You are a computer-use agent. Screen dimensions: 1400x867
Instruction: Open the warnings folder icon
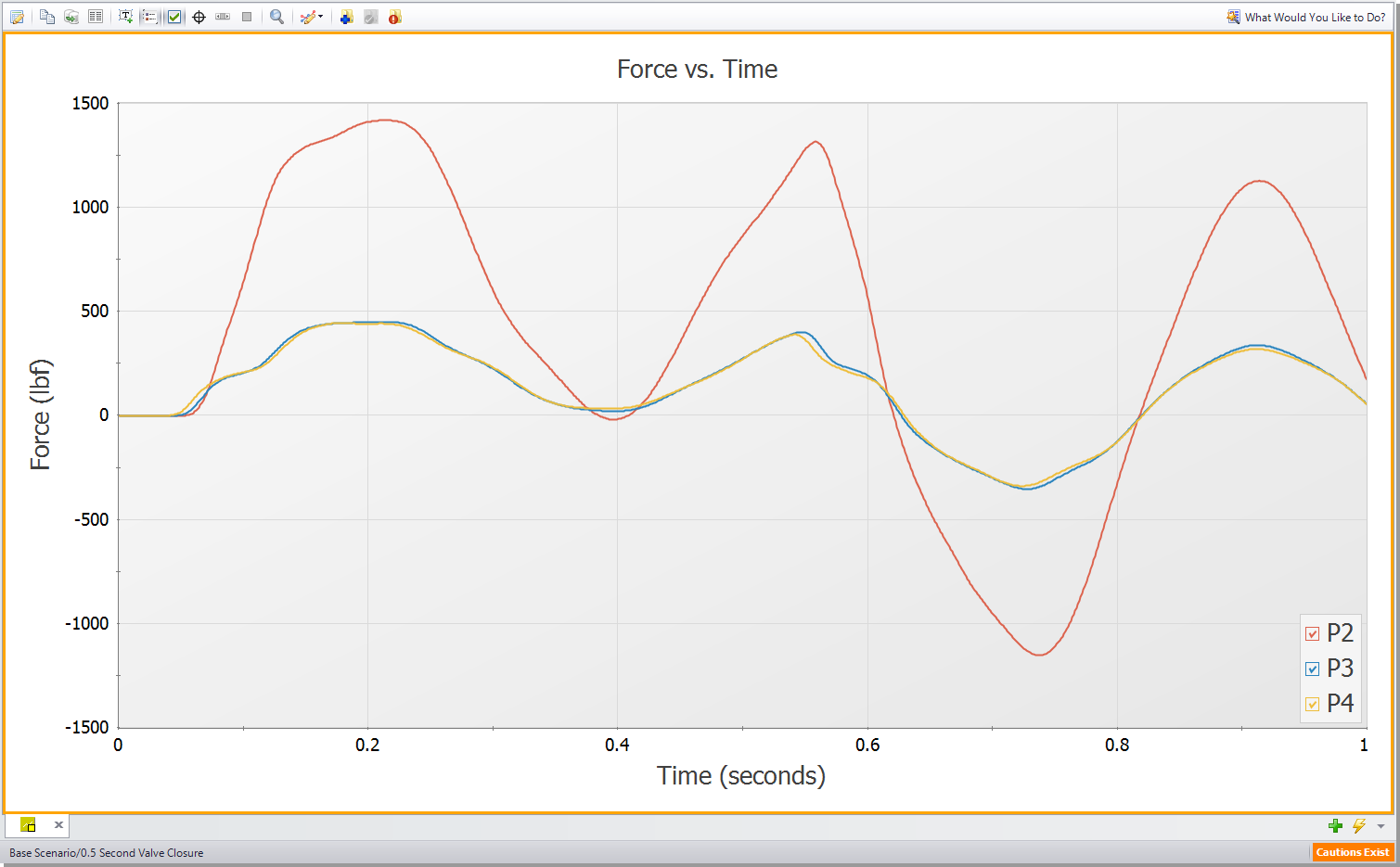pos(393,16)
